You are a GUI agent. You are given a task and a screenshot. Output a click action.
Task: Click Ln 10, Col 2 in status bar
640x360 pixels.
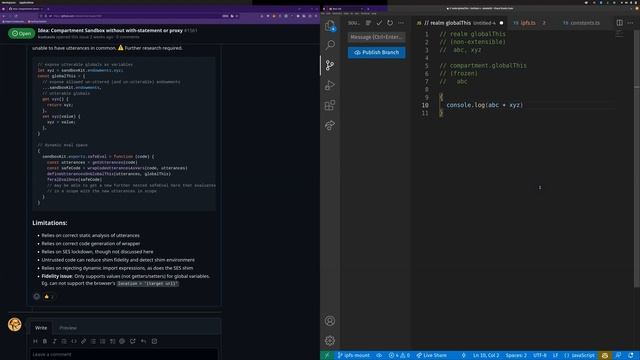[486, 356]
